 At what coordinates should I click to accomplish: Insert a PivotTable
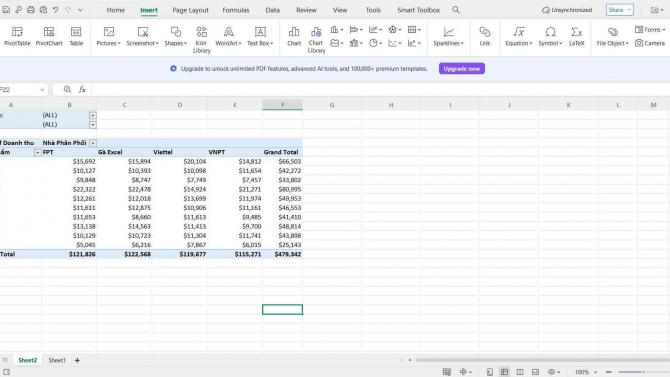[17, 36]
